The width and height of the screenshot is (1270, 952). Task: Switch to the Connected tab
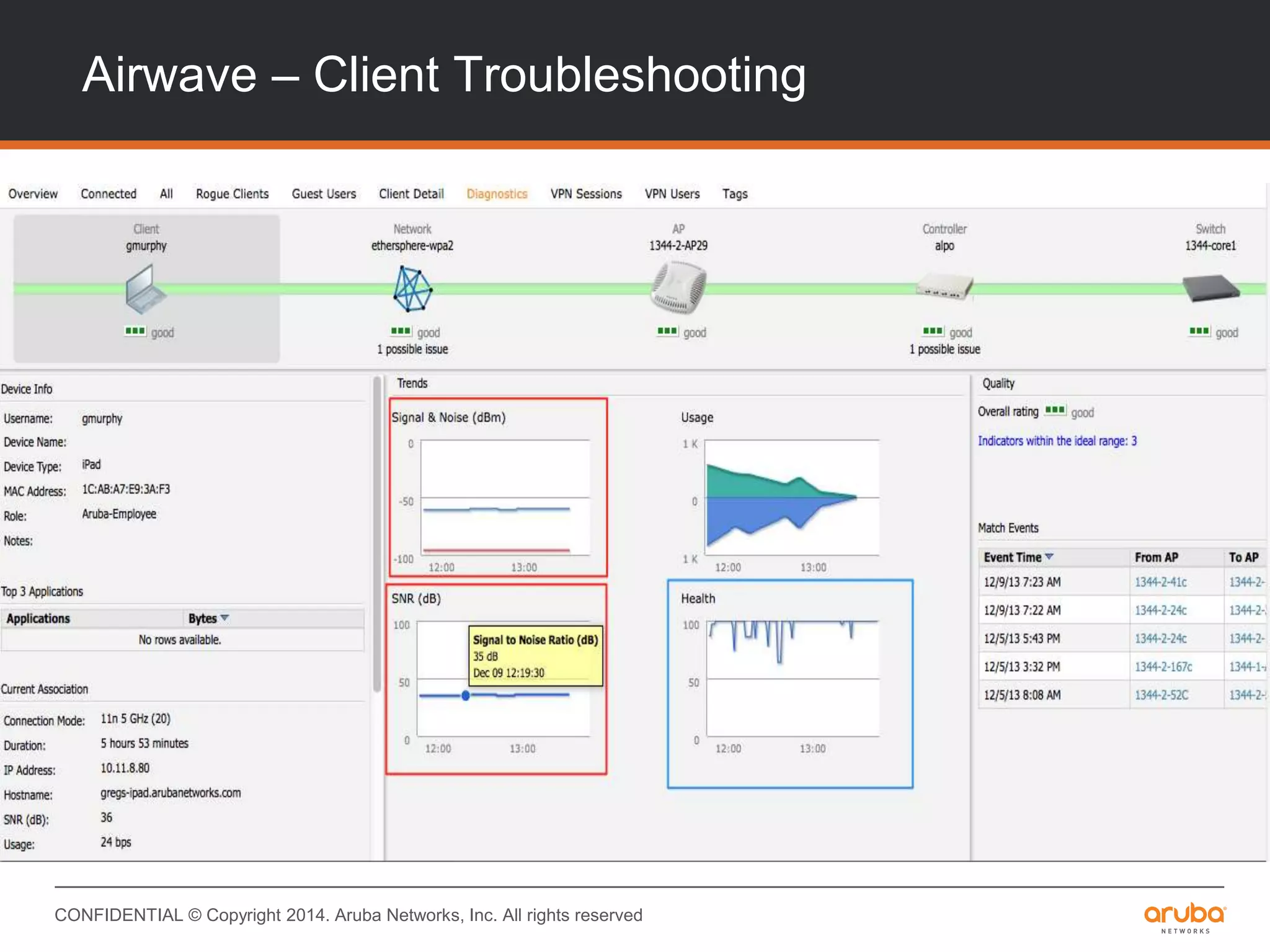[109, 194]
